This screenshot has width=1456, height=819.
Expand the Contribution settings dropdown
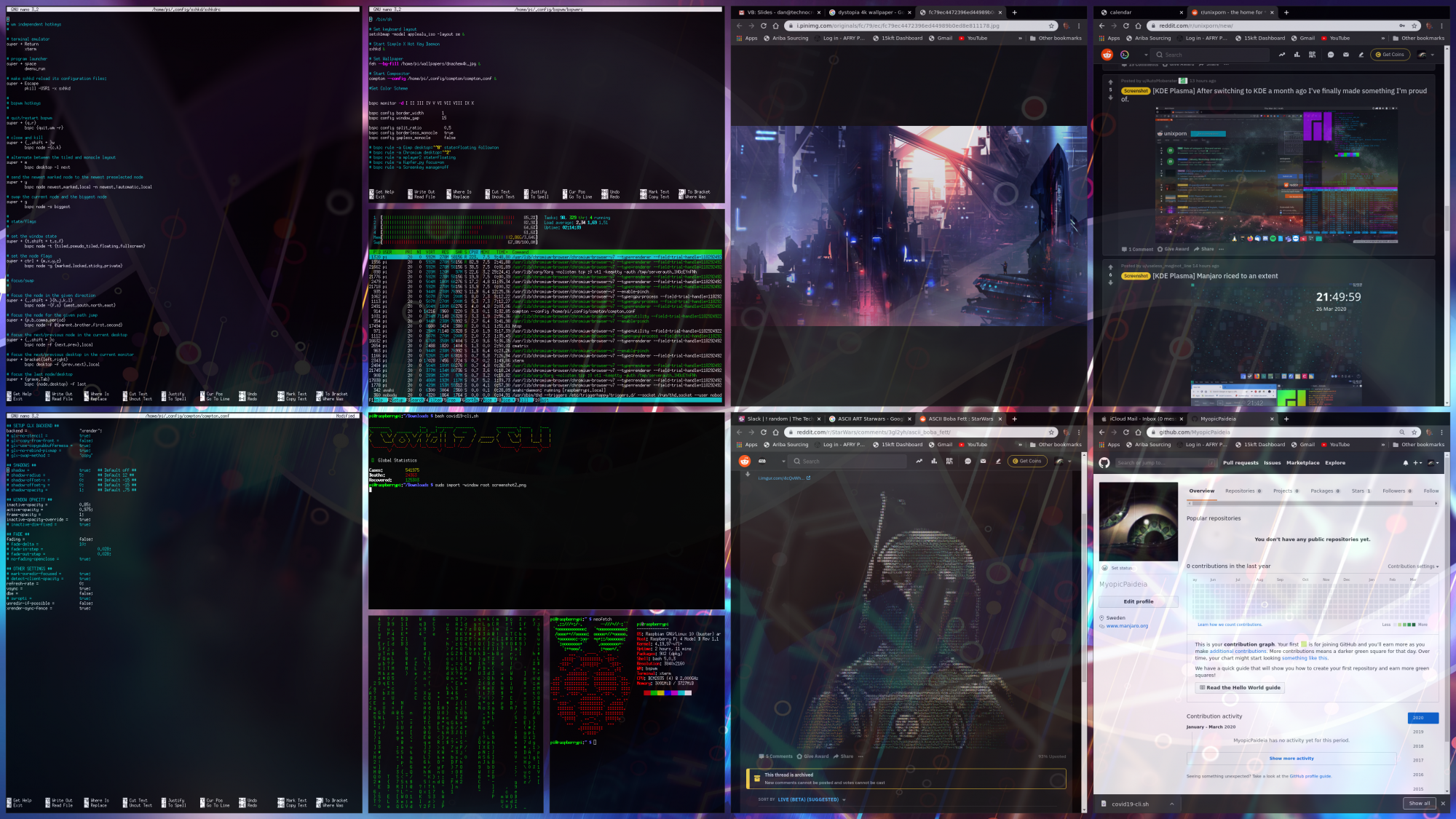click(x=1413, y=566)
